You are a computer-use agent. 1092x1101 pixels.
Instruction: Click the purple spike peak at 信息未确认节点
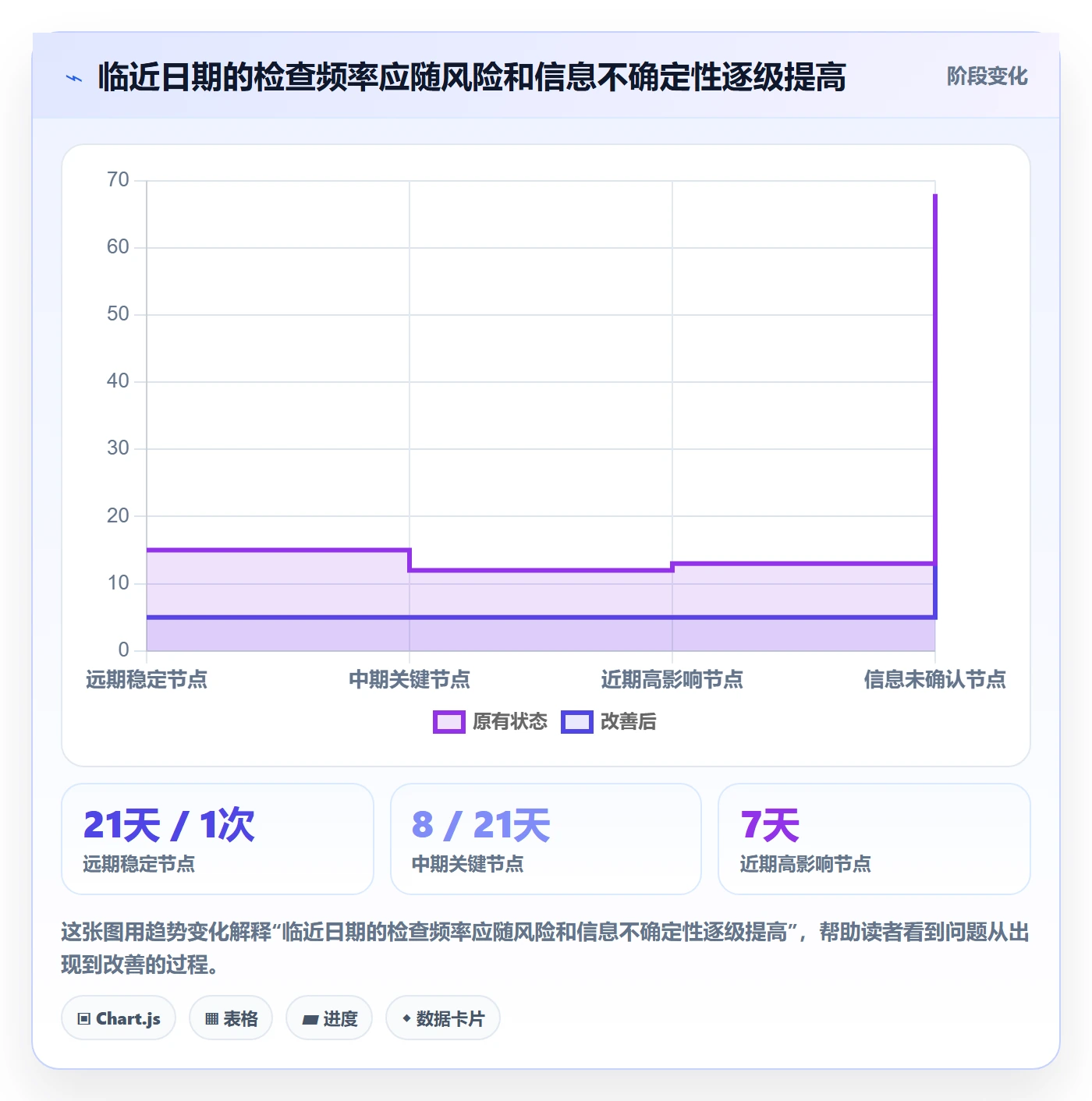tap(935, 196)
